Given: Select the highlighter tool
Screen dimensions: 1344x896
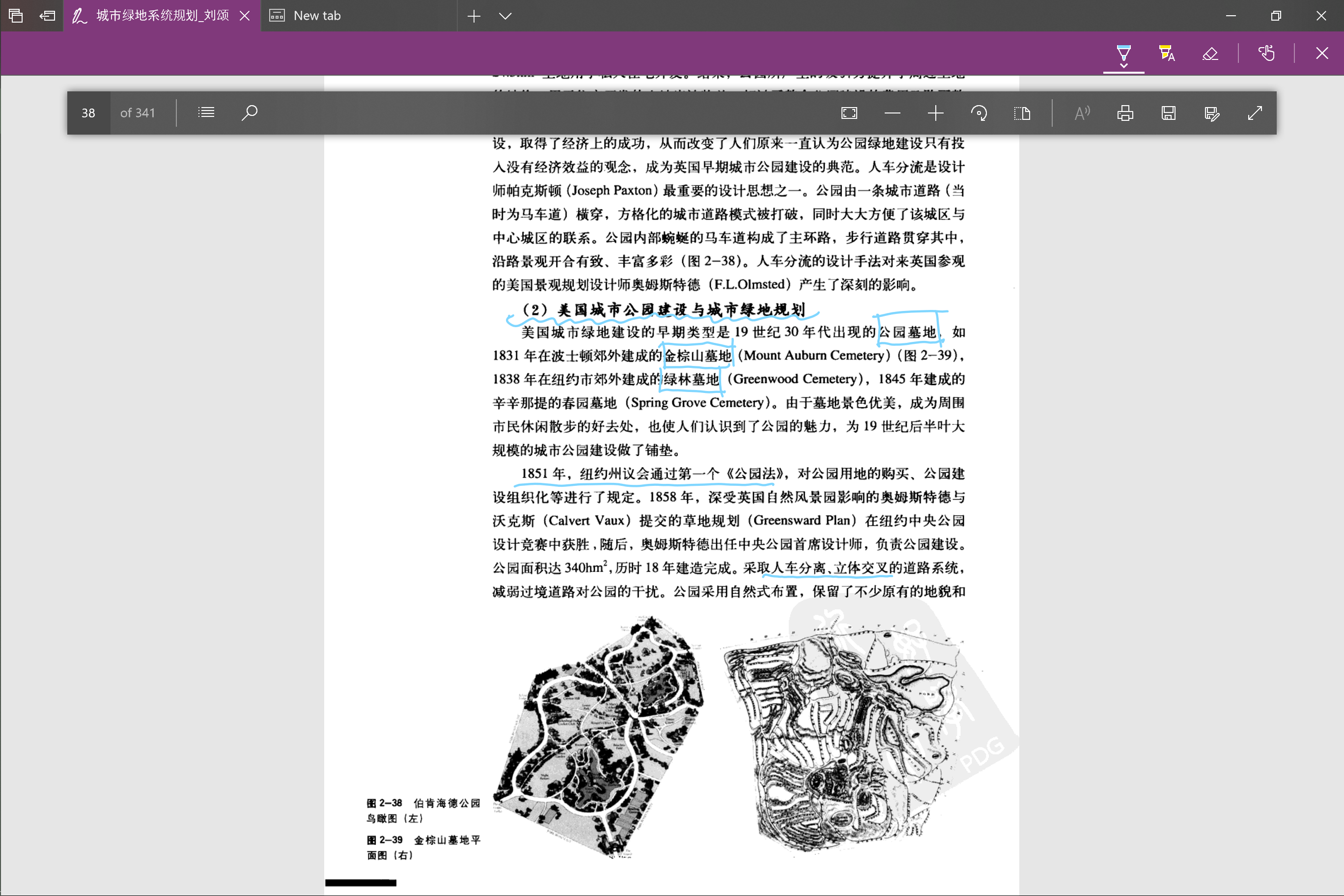Looking at the screenshot, I should (x=1166, y=53).
